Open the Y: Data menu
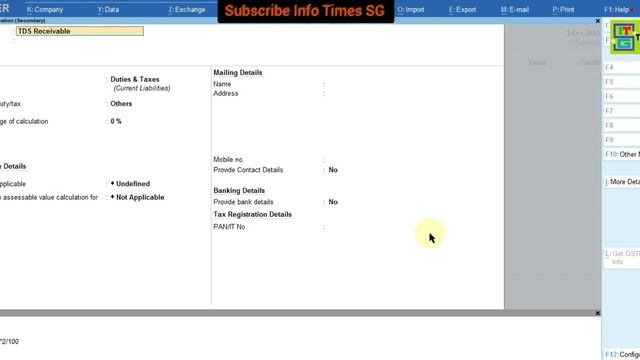The width and height of the screenshot is (640, 360). click(108, 9)
